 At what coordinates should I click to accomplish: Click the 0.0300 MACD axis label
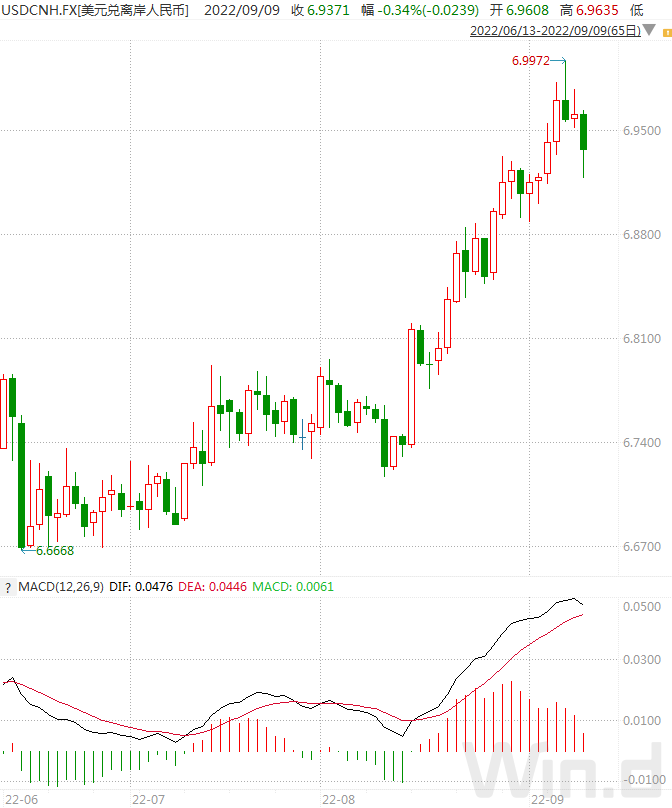[x=642, y=660]
